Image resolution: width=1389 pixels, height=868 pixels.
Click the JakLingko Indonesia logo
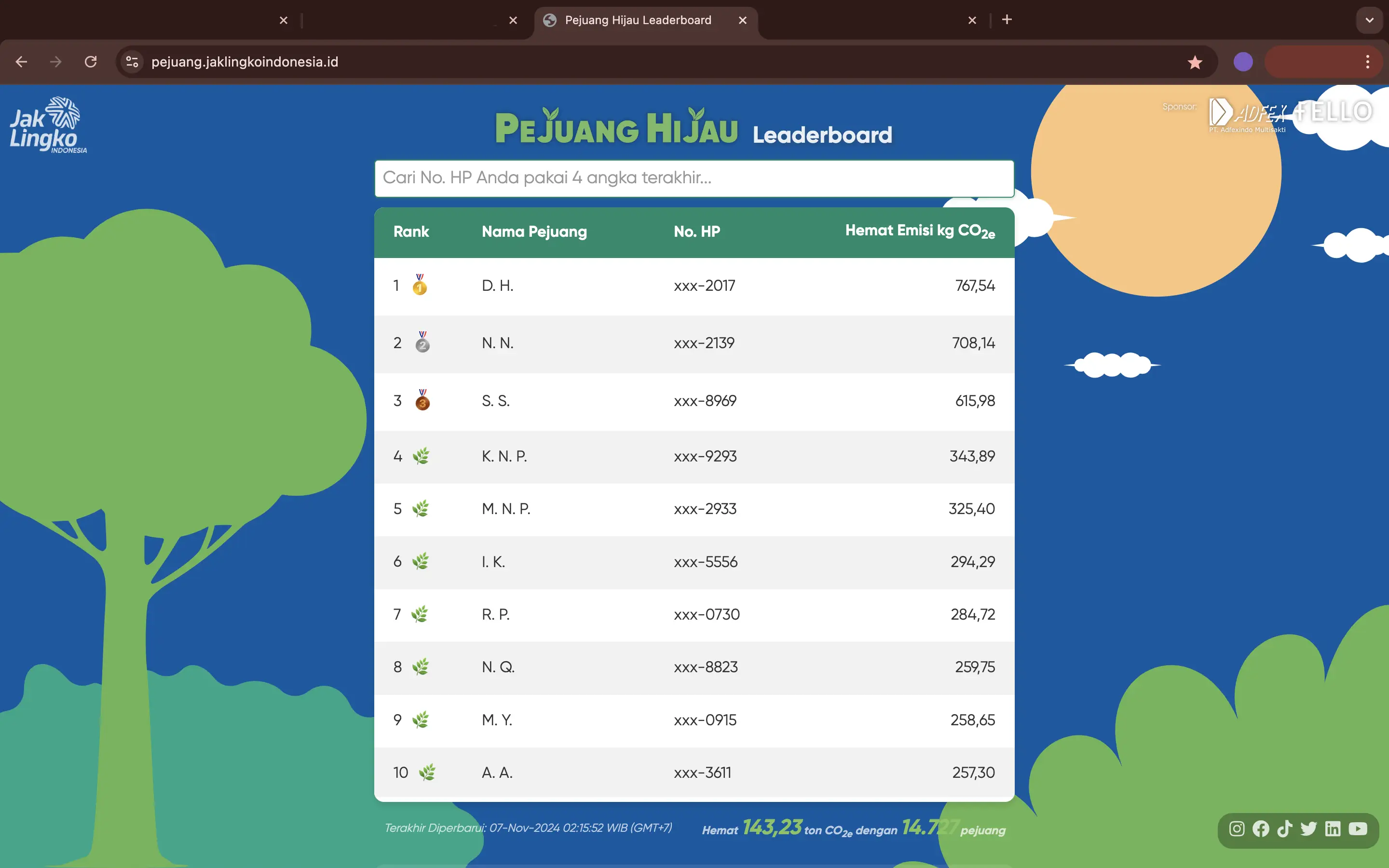coord(48,125)
